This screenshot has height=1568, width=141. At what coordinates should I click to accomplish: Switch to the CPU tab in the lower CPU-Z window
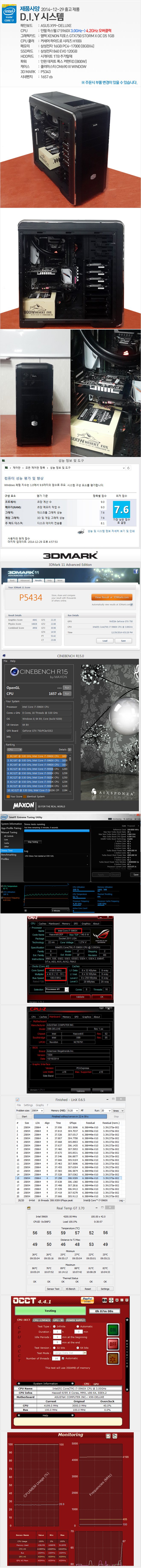tap(34, 1016)
